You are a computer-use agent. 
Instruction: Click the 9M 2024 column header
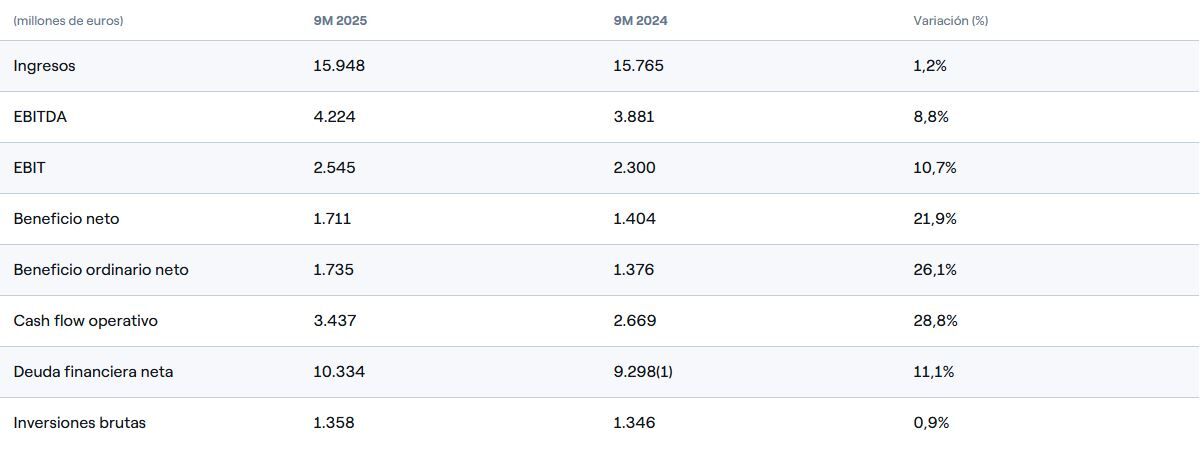641,20
